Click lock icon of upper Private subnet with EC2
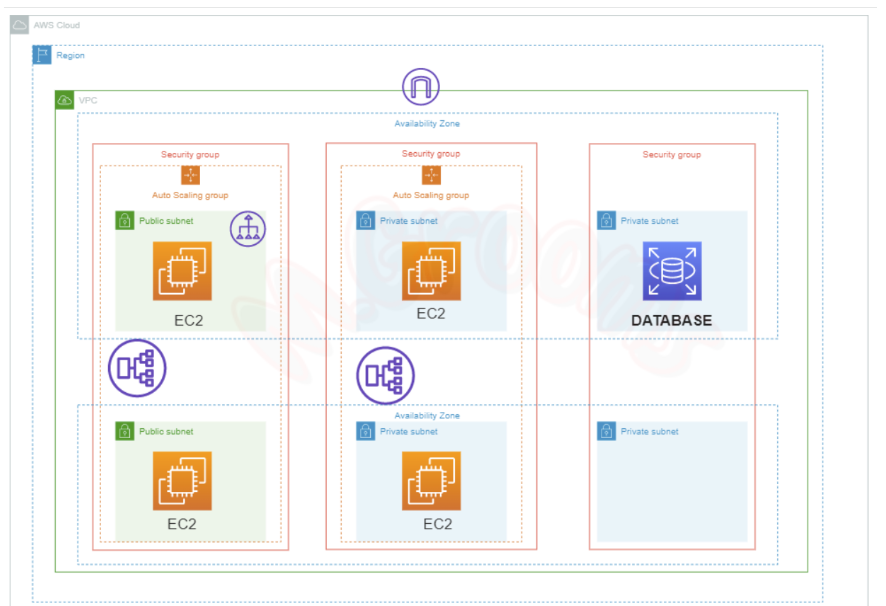 [366, 220]
